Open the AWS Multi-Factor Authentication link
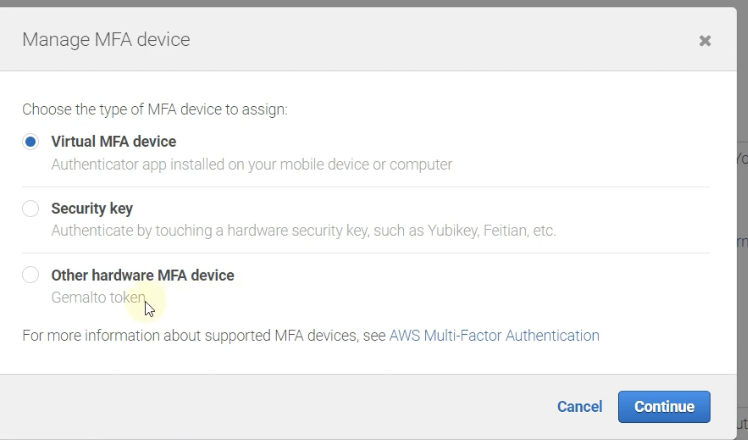This screenshot has width=748, height=440. (x=494, y=336)
